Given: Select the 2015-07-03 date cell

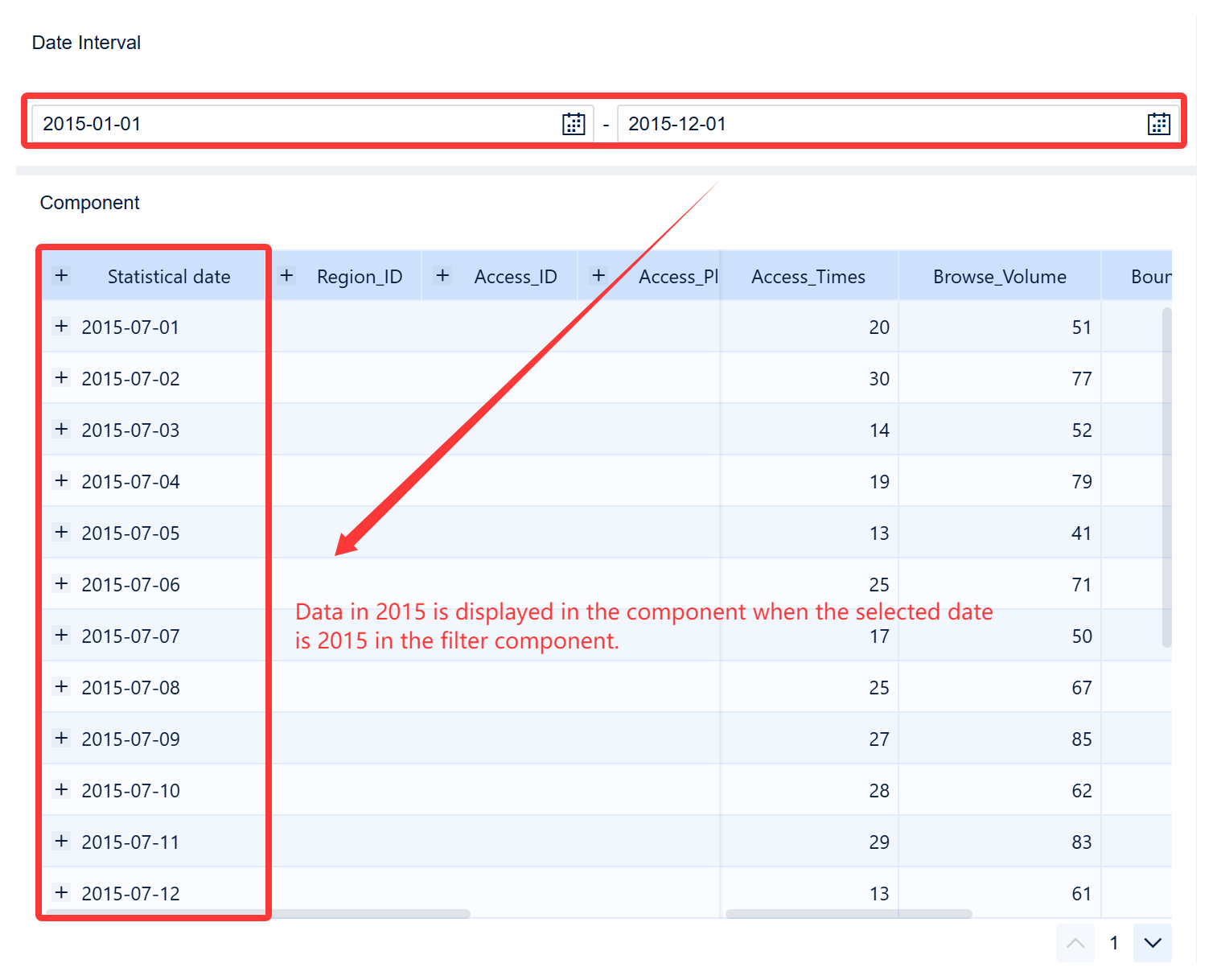Looking at the screenshot, I should (131, 430).
